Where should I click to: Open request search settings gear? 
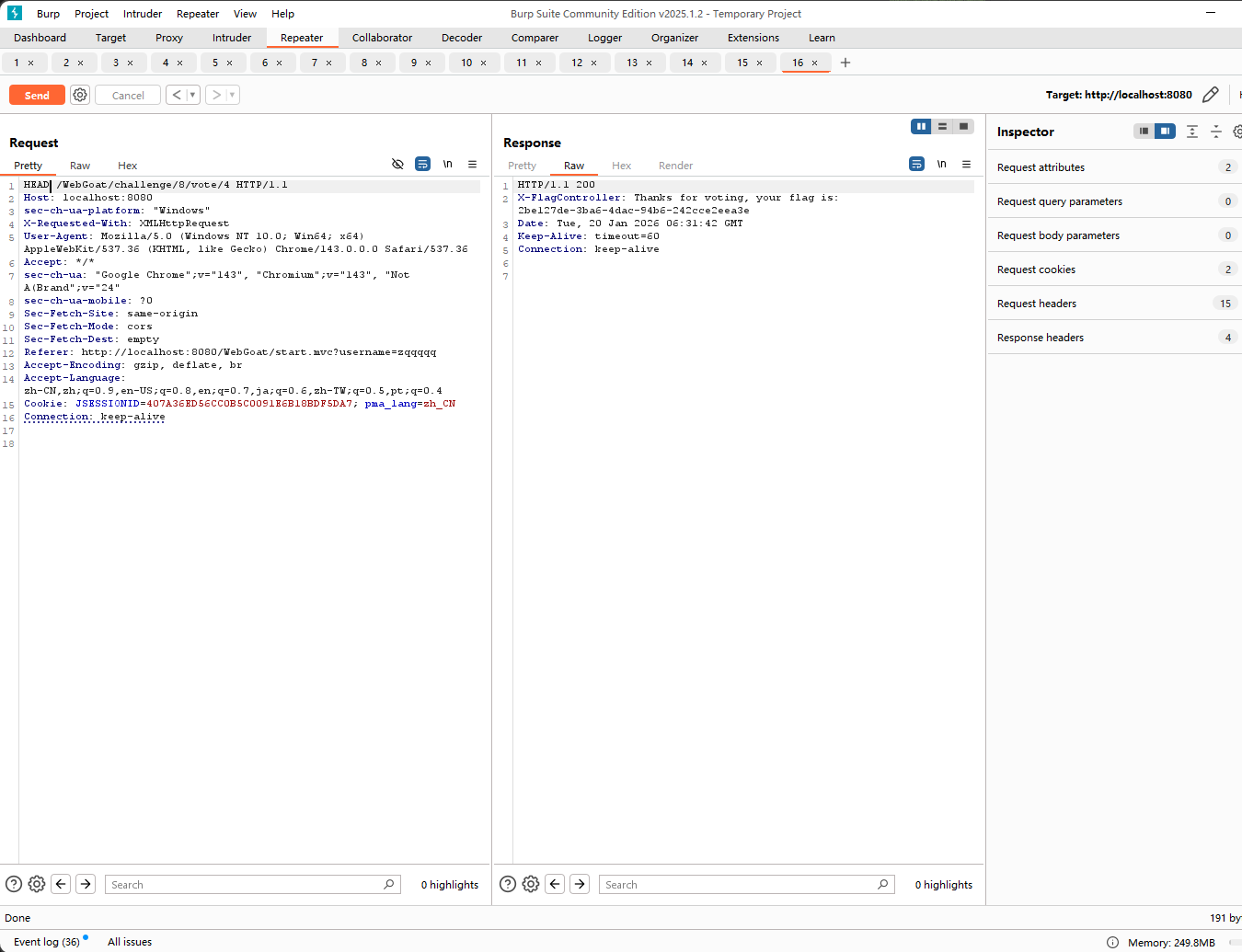[37, 884]
